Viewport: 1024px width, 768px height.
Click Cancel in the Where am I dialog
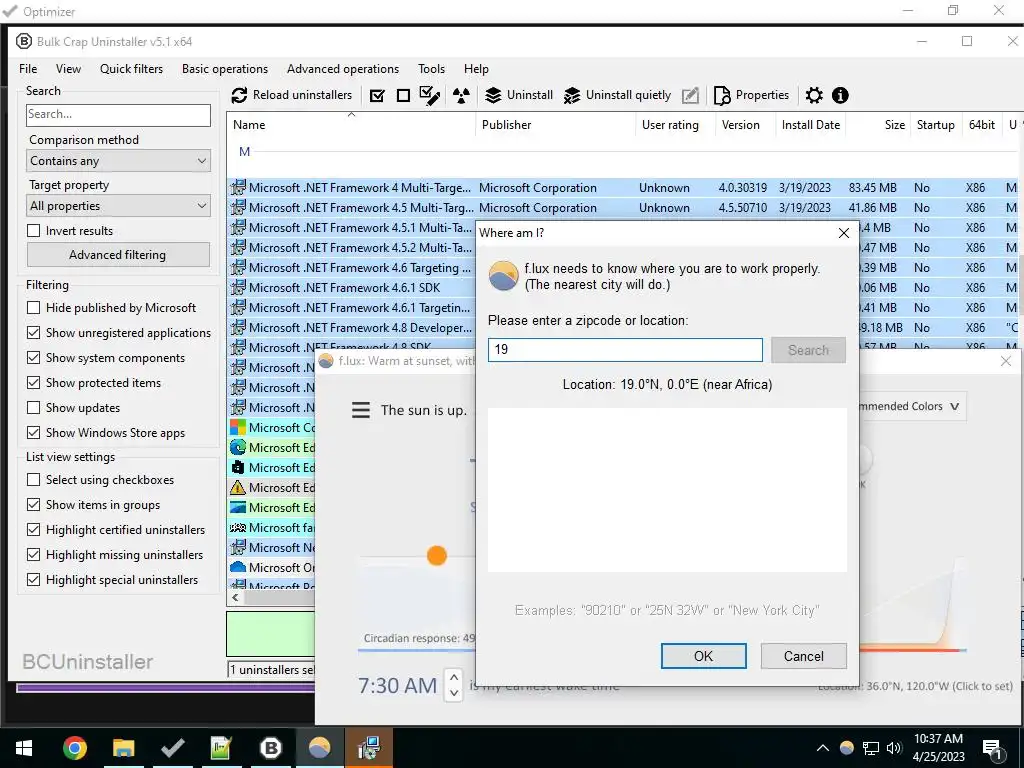point(803,656)
